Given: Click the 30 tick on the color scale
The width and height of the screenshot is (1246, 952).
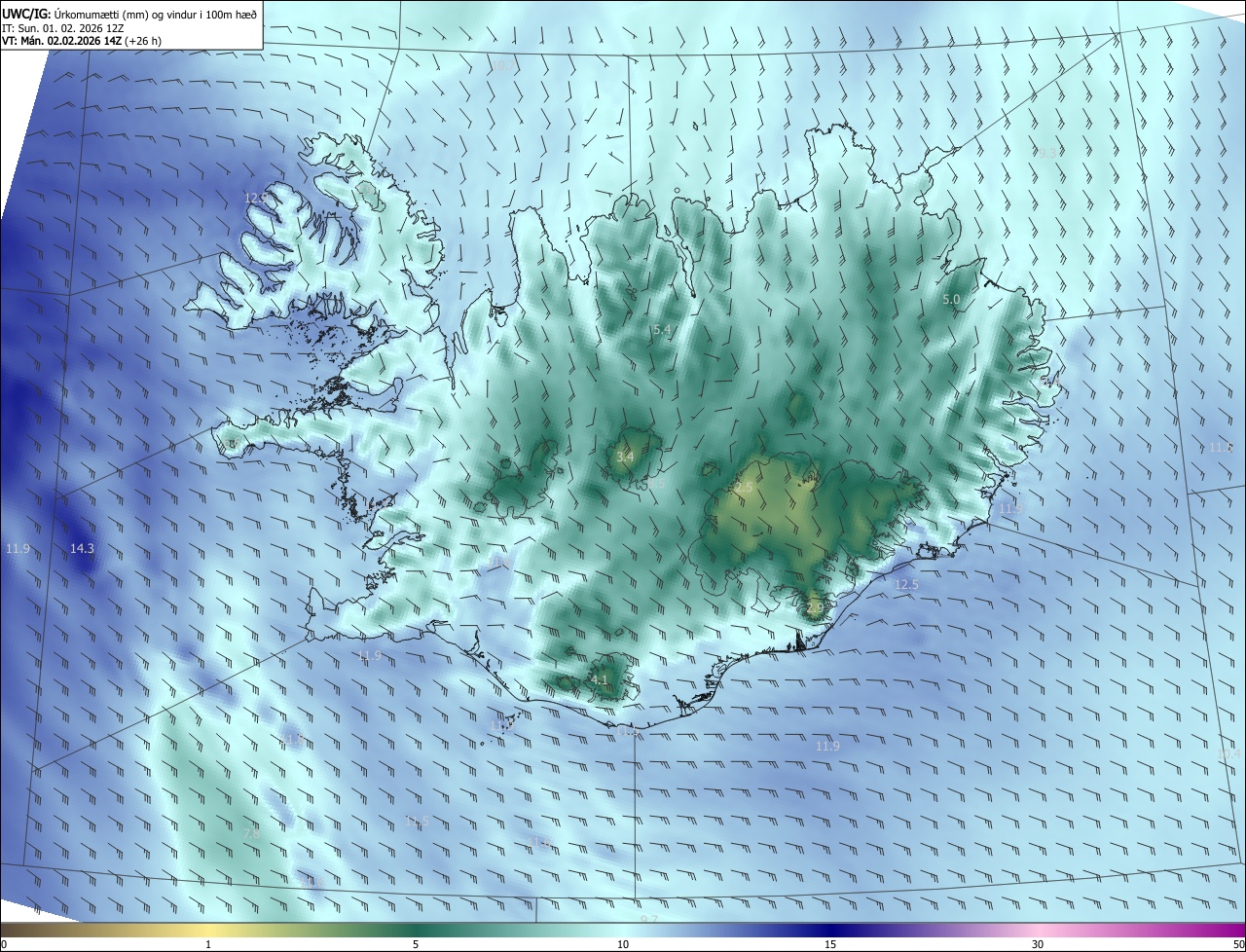Looking at the screenshot, I should tap(1038, 944).
